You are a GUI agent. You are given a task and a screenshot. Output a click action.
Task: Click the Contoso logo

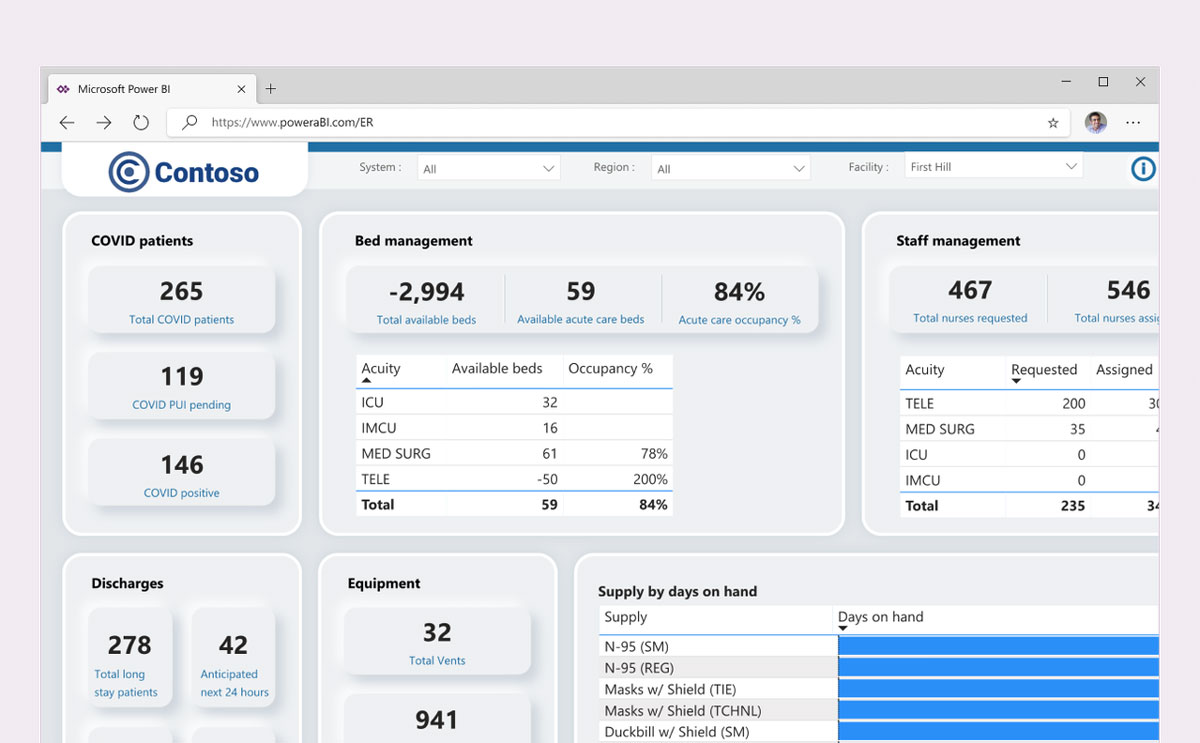(184, 172)
